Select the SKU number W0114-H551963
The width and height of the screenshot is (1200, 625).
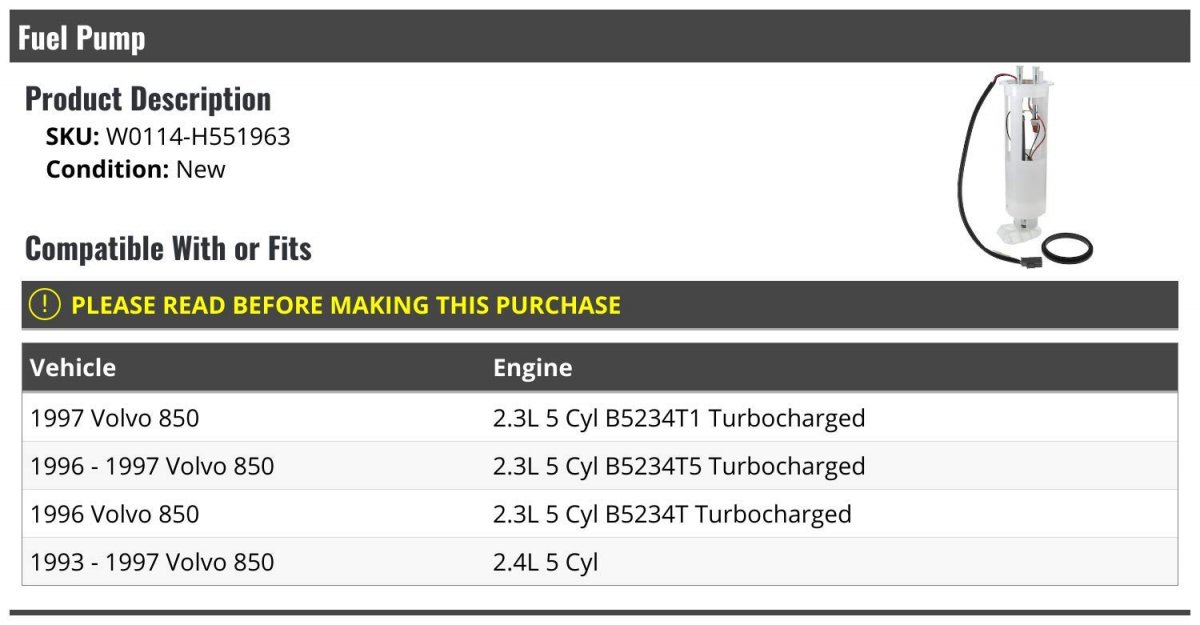(198, 137)
